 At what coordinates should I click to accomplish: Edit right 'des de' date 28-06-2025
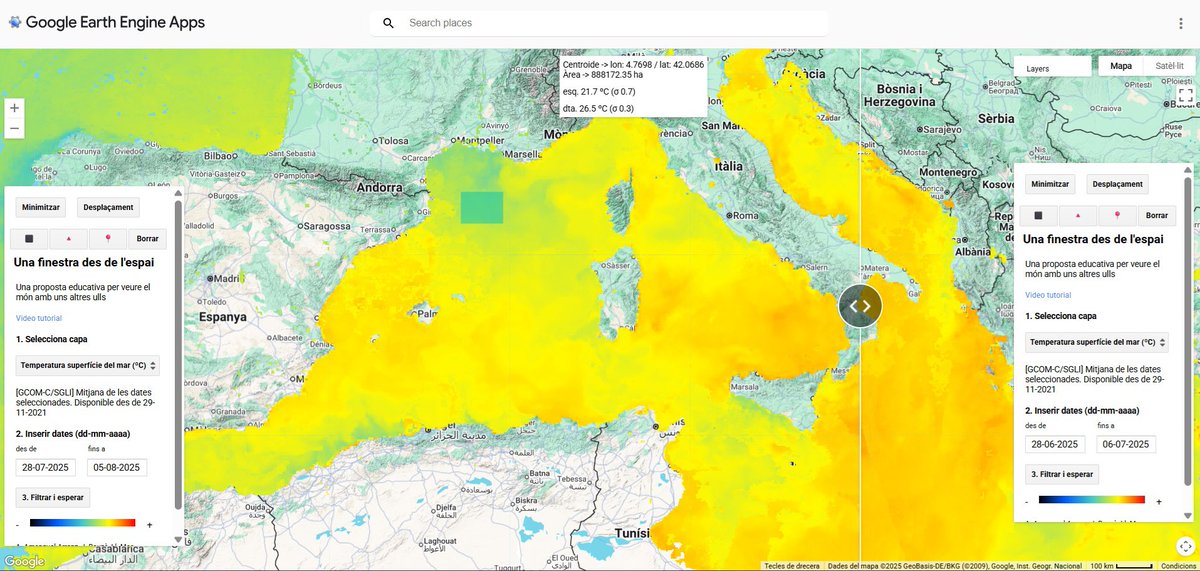click(1056, 444)
